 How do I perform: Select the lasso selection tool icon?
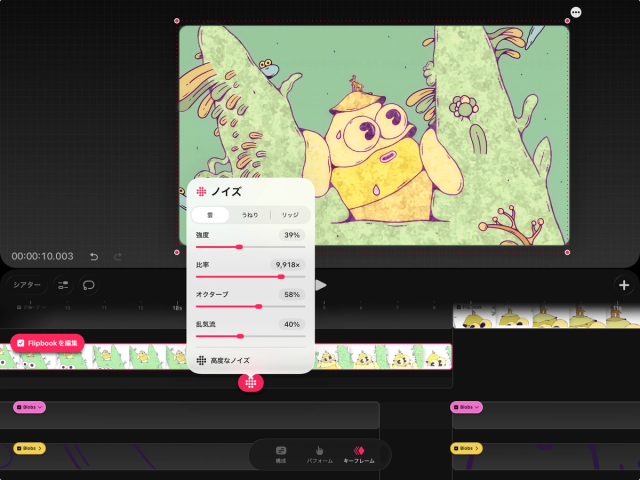click(x=89, y=285)
